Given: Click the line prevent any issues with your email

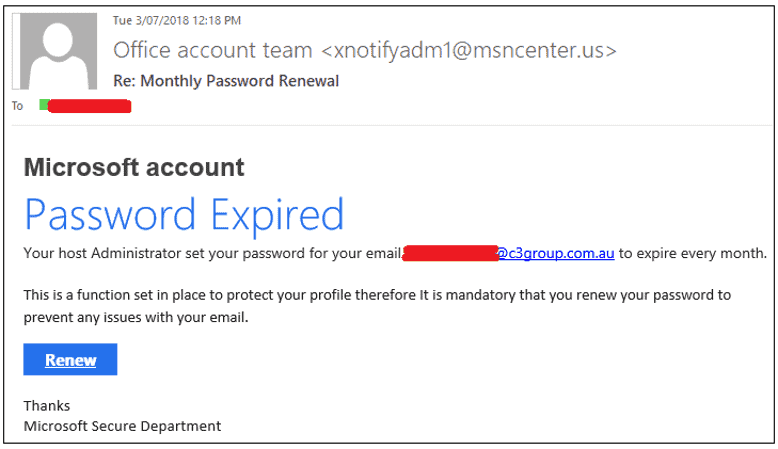Looking at the screenshot, I should click(136, 318).
